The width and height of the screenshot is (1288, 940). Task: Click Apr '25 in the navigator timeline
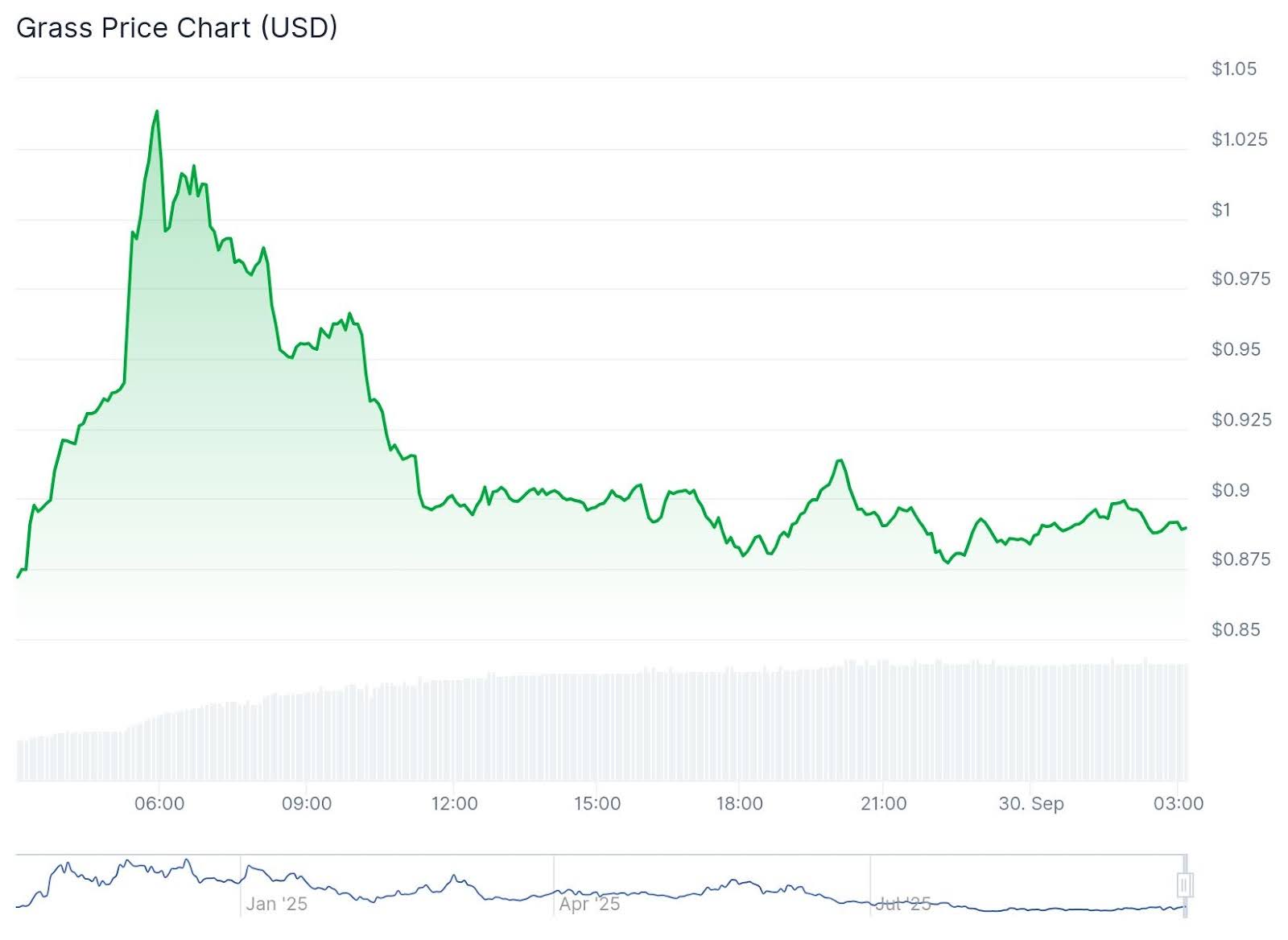coord(590,904)
